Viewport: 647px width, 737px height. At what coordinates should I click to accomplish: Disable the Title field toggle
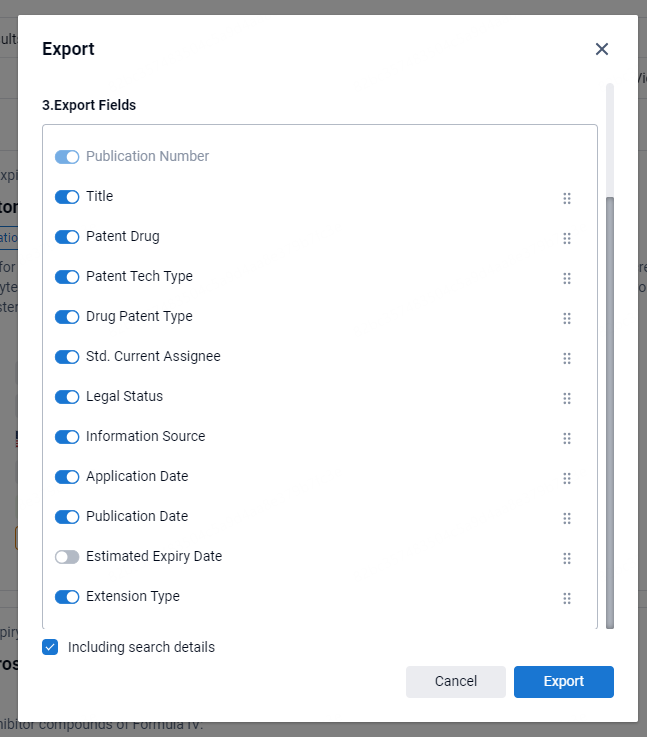point(67,197)
